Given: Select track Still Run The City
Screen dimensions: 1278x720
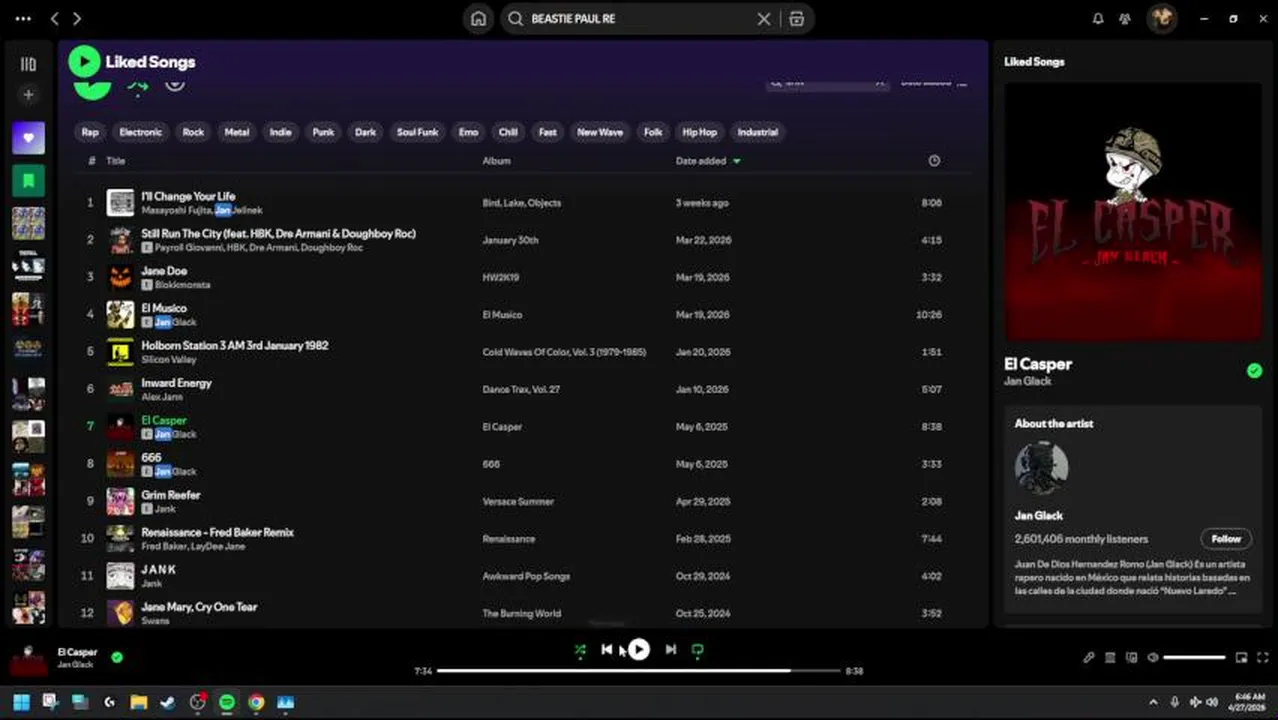Looking at the screenshot, I should tap(278, 234).
